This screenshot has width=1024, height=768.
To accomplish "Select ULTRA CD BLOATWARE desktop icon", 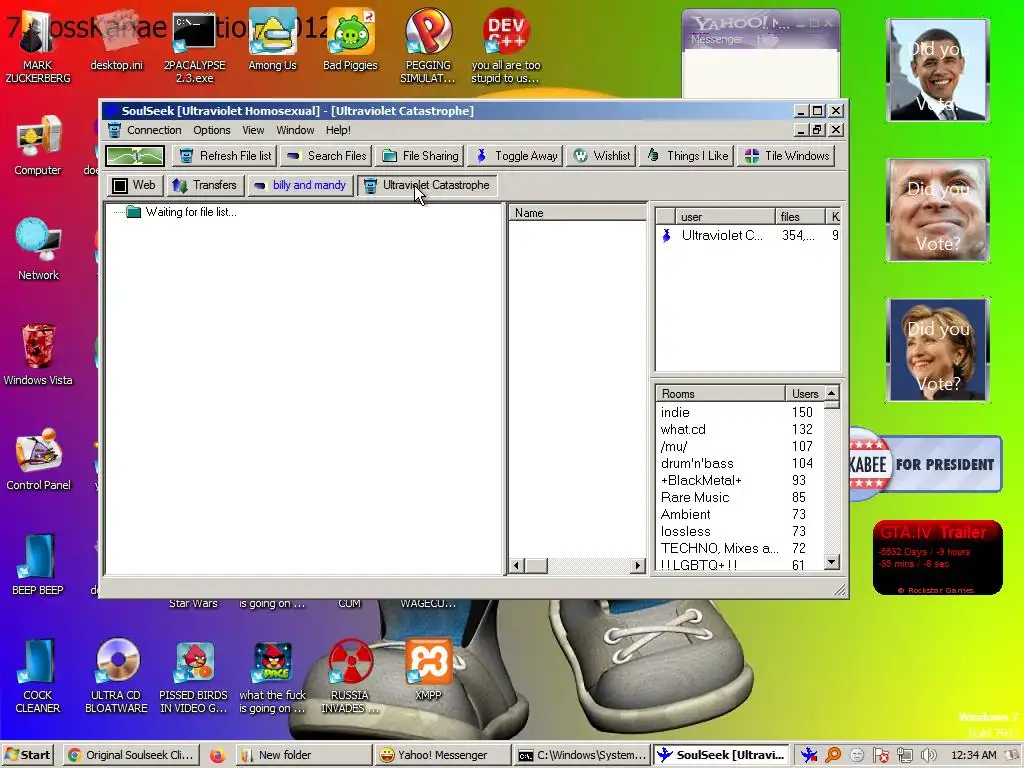I will point(116,677).
